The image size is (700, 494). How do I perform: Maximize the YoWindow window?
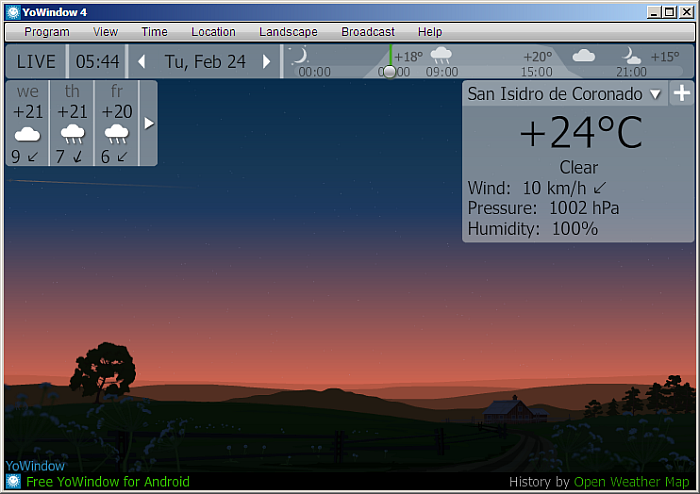tap(670, 12)
